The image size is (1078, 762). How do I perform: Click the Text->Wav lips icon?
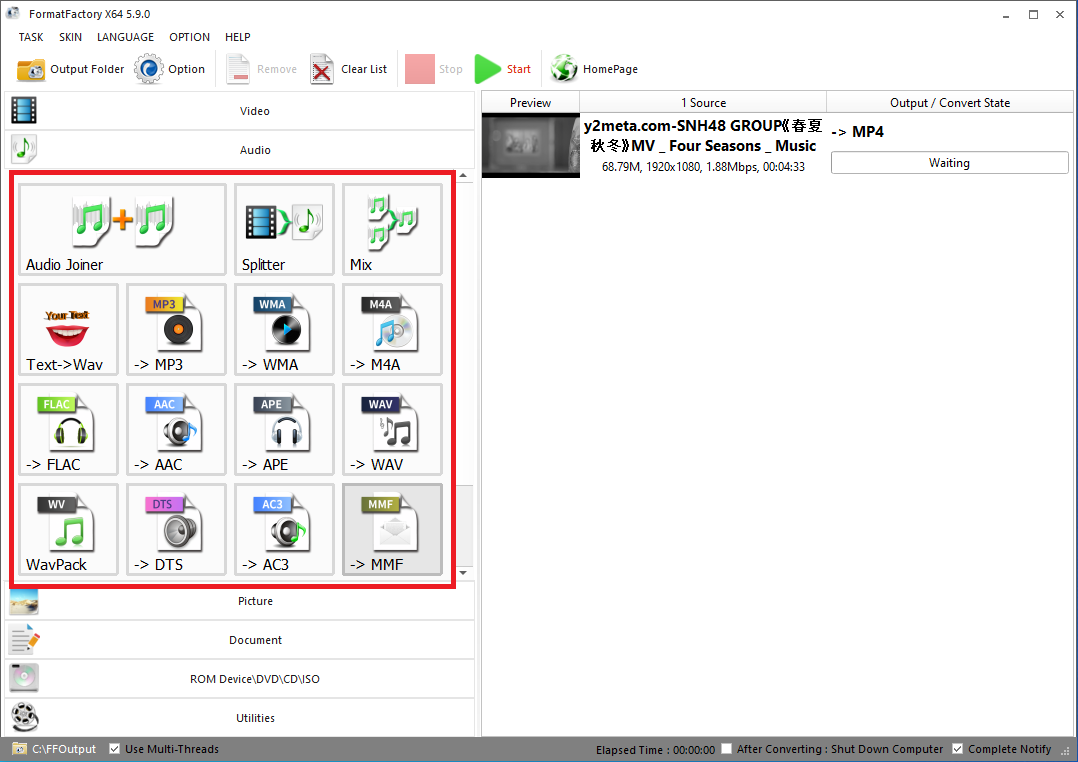click(x=68, y=329)
